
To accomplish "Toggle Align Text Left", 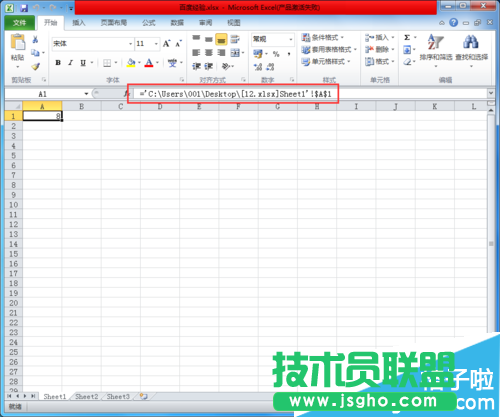I will (x=196, y=53).
